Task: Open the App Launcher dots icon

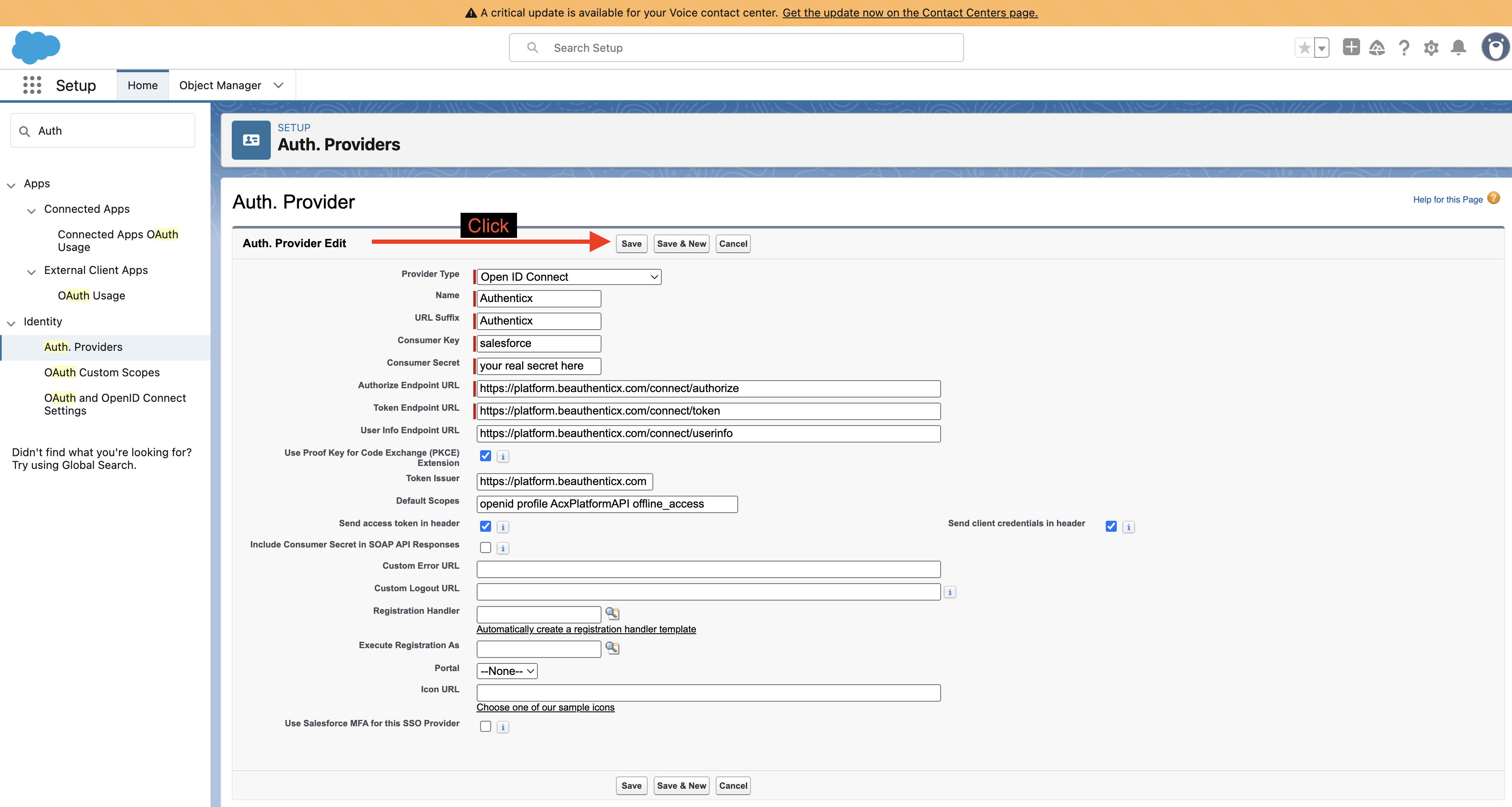Action: (32, 85)
